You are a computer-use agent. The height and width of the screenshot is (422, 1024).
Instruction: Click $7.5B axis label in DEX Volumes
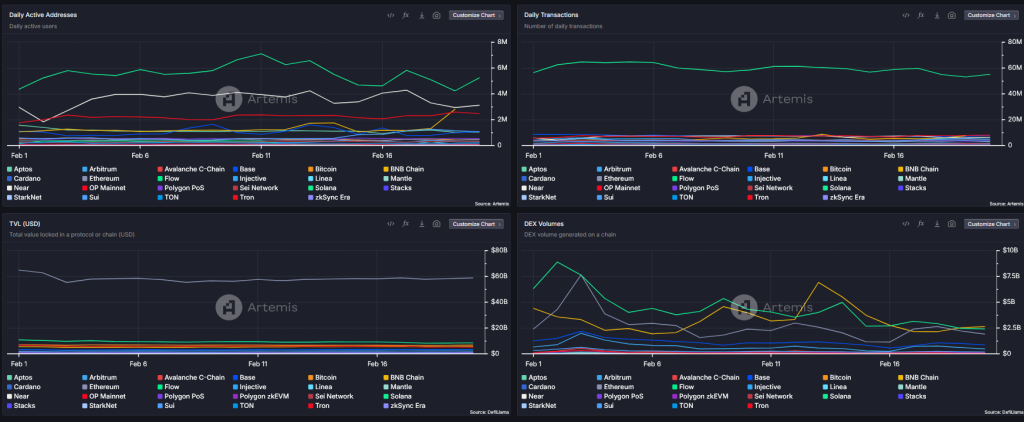tap(1010, 276)
